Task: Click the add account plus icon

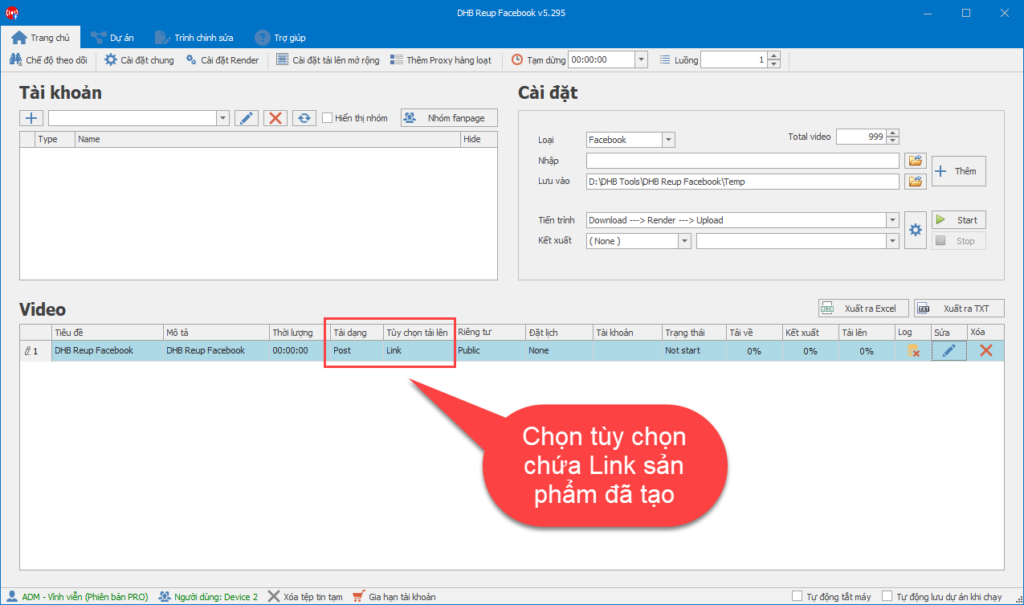Action: (x=31, y=118)
